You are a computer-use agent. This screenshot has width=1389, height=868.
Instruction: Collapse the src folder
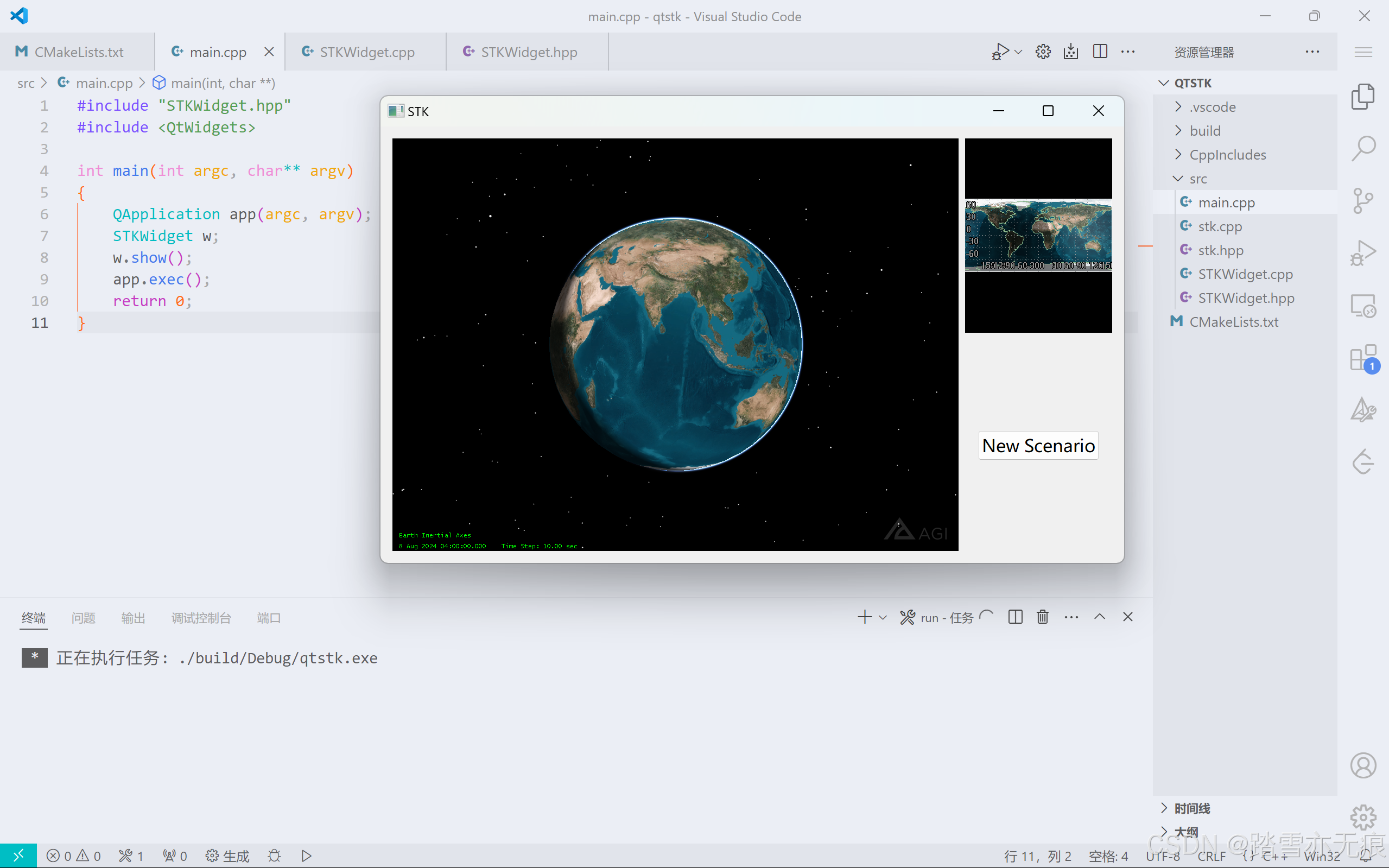(x=1245, y=179)
